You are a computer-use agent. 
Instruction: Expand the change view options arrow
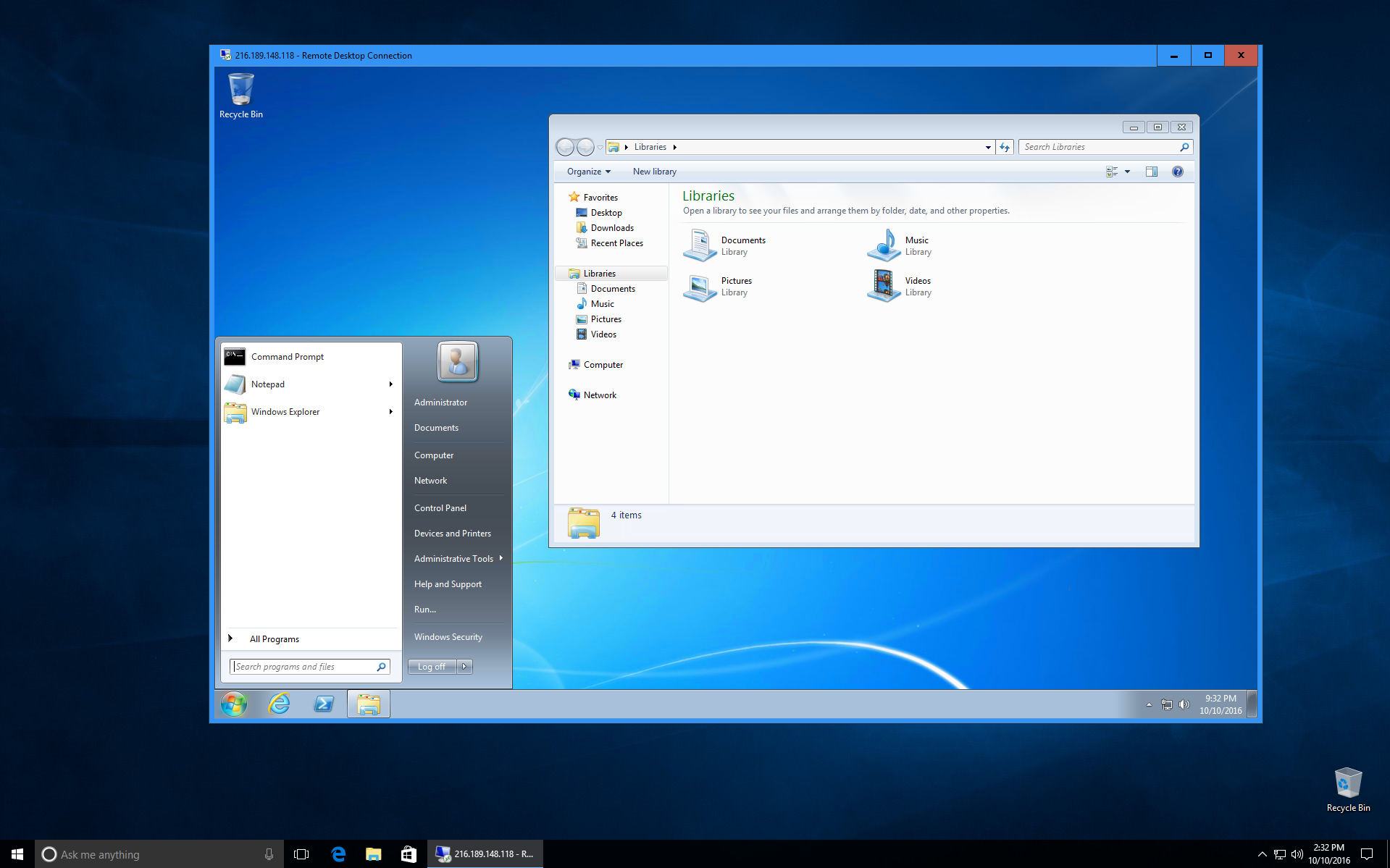[1127, 172]
